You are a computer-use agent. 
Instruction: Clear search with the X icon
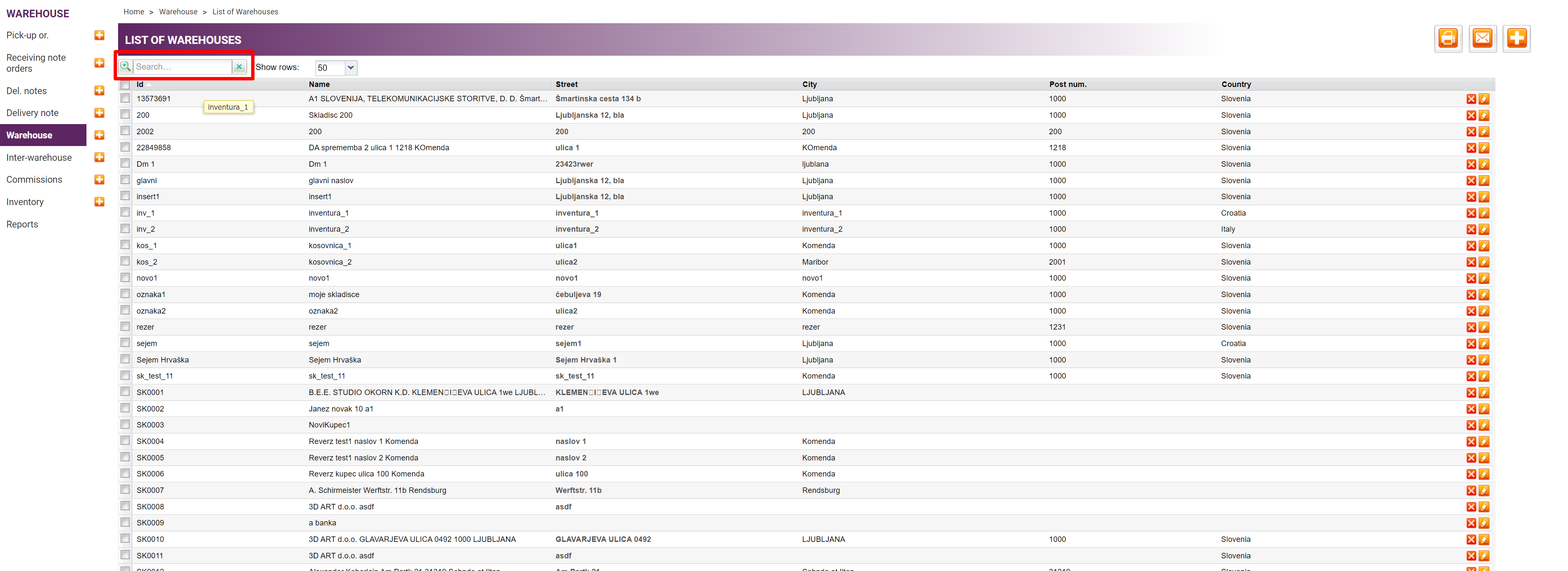click(x=239, y=67)
